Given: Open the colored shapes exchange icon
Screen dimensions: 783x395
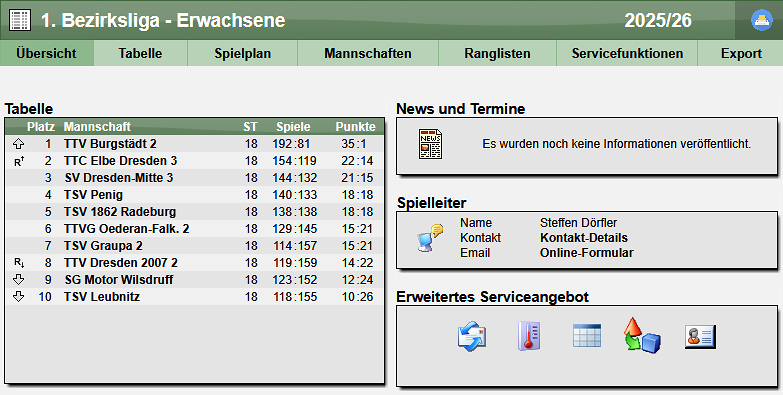Looking at the screenshot, I should [x=642, y=336].
